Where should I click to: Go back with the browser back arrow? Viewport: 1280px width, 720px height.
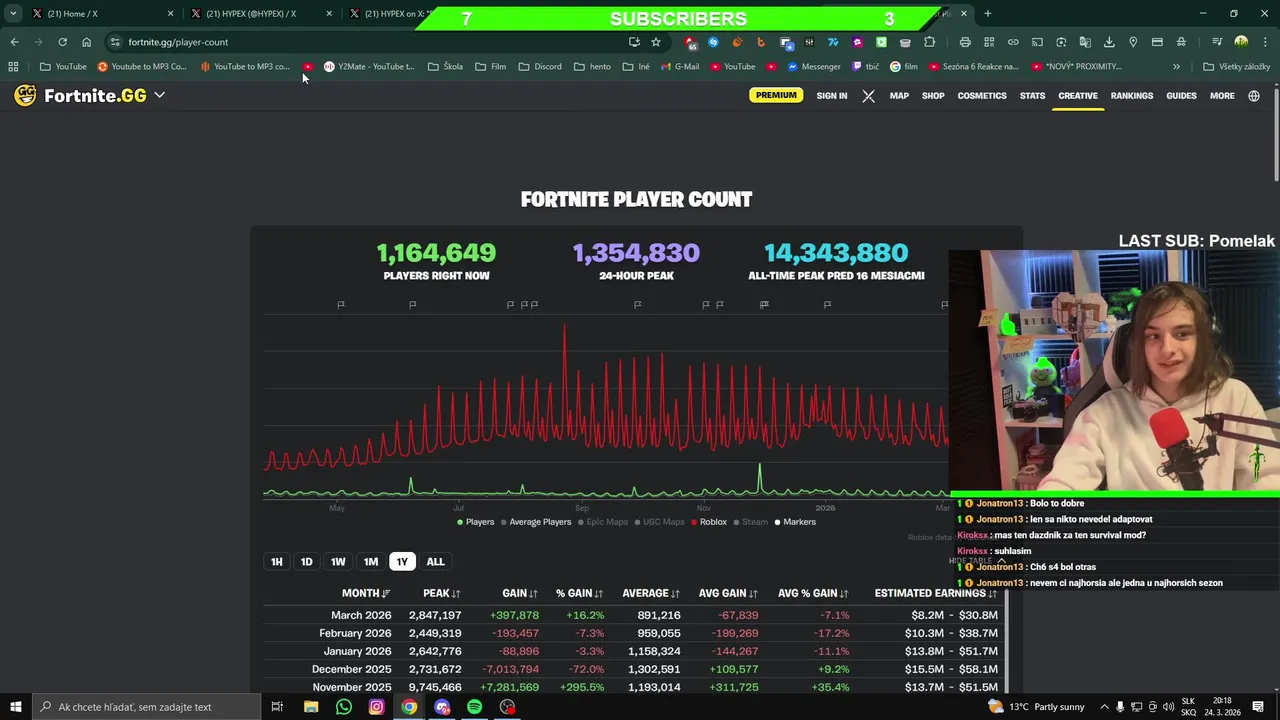pos(14,42)
